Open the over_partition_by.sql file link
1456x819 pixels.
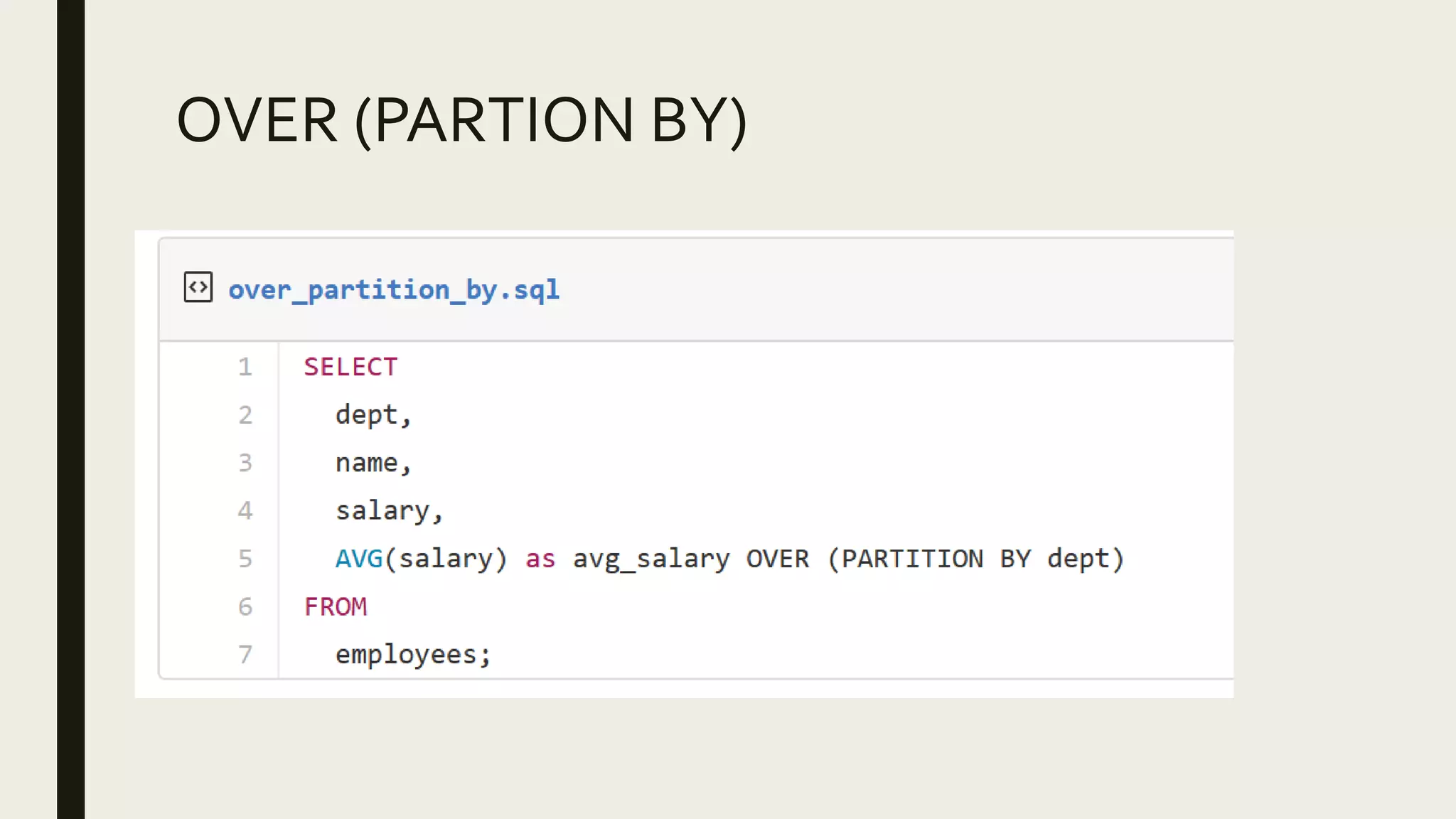(394, 290)
